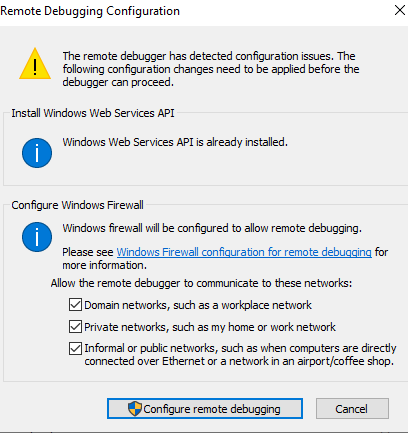Click the UAC shield icon on Configure button

(x=135, y=409)
